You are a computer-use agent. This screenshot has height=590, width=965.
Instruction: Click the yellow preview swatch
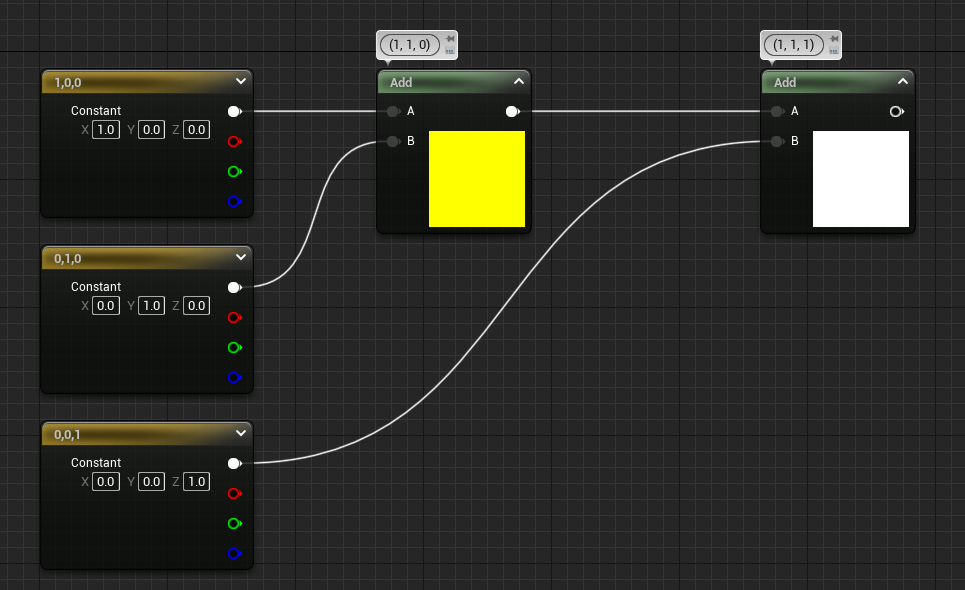coord(477,179)
